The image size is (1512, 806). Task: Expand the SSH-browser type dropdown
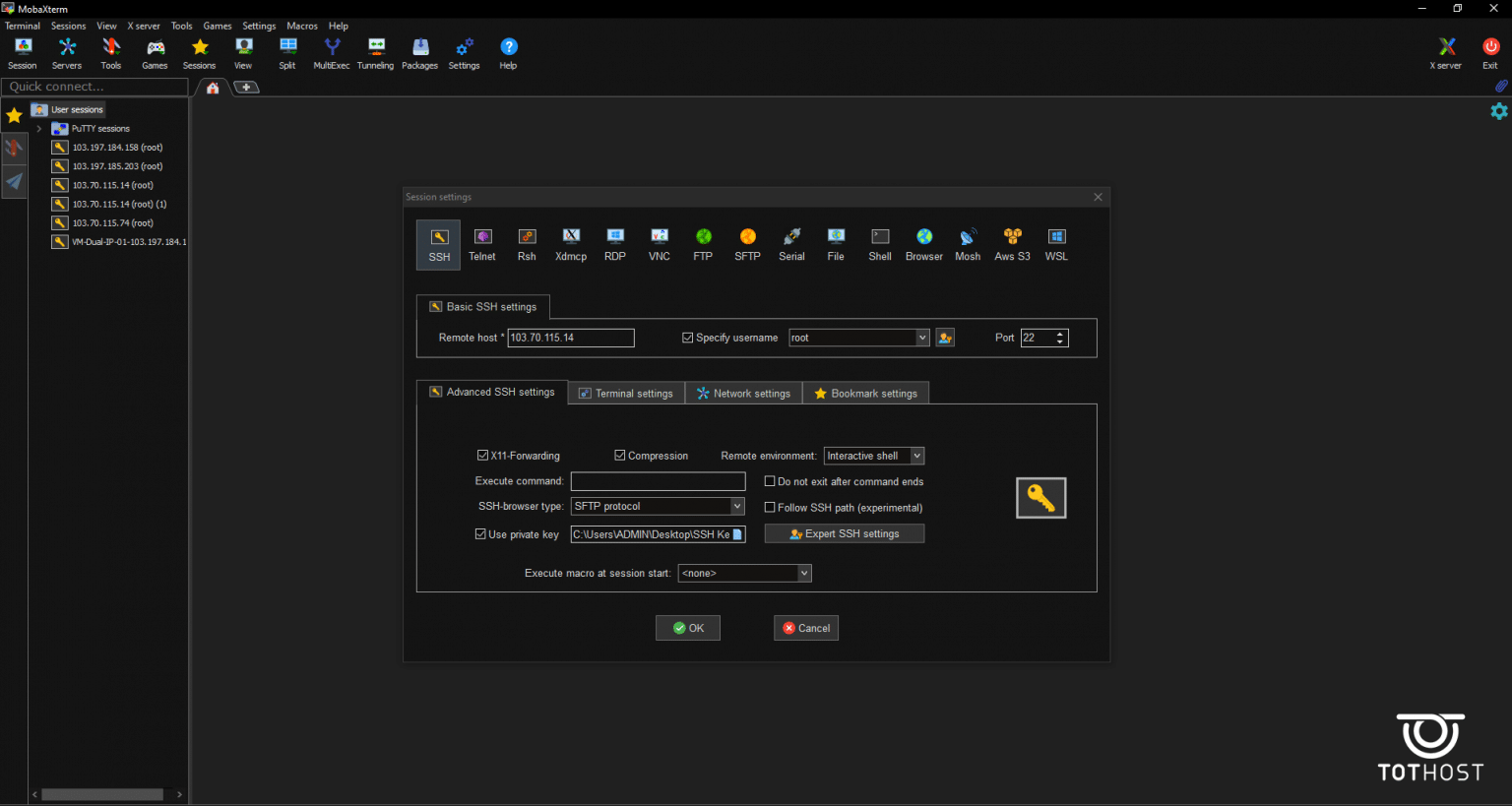737,506
